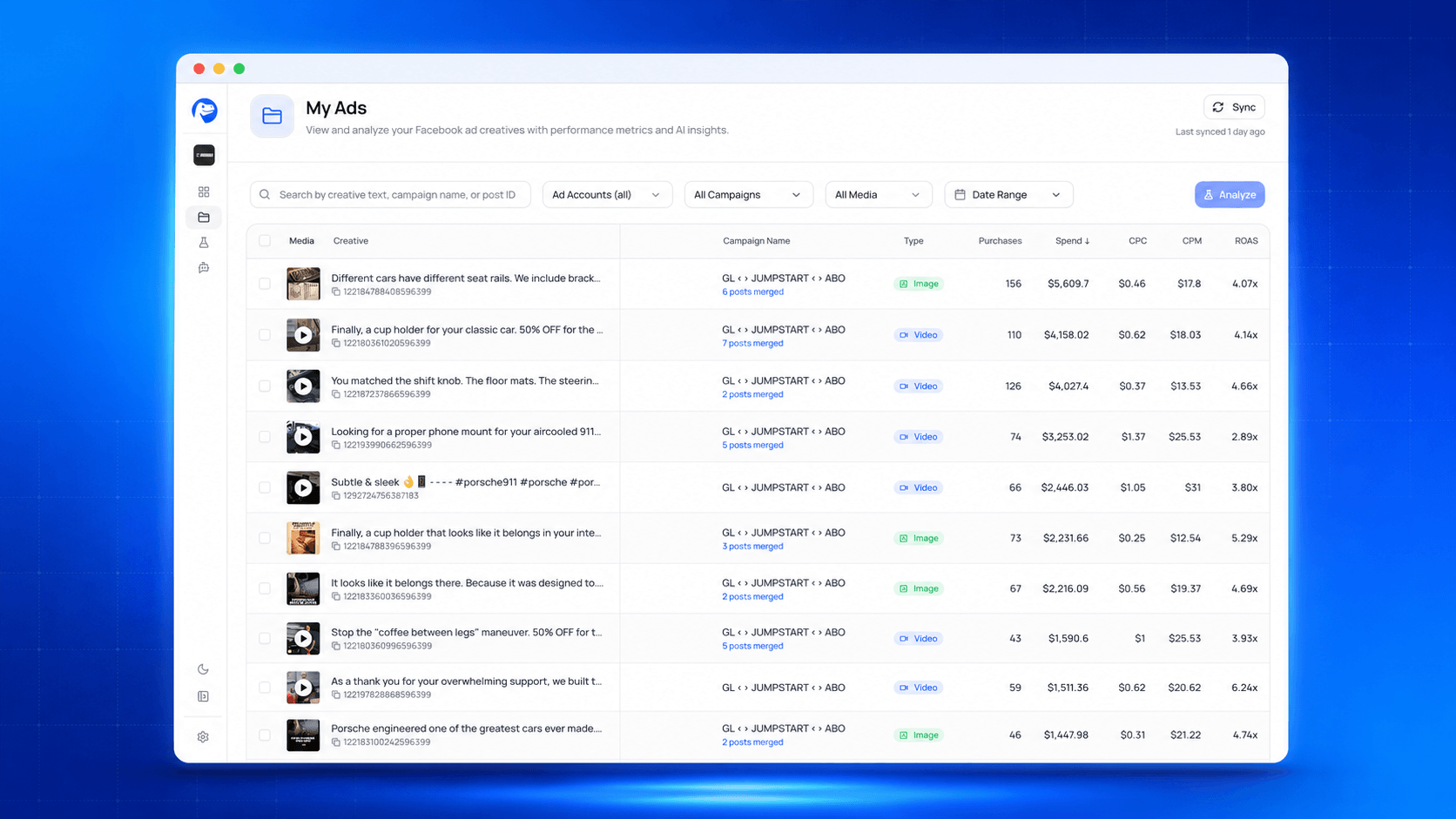Click the Sync button
Image resolution: width=1456 pixels, height=819 pixels.
[x=1234, y=107]
